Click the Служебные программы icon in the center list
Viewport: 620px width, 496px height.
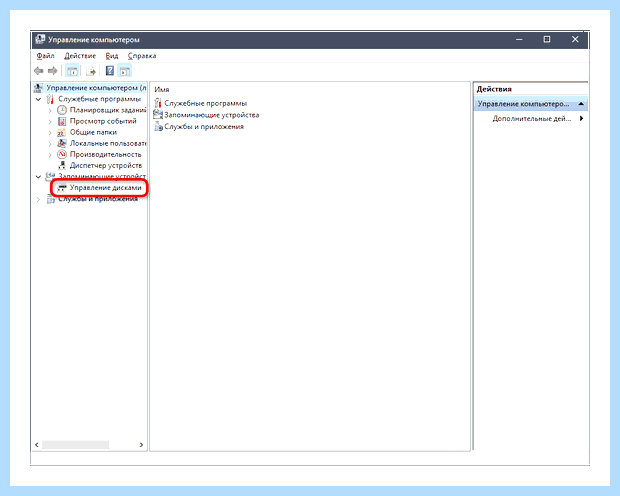tap(158, 103)
